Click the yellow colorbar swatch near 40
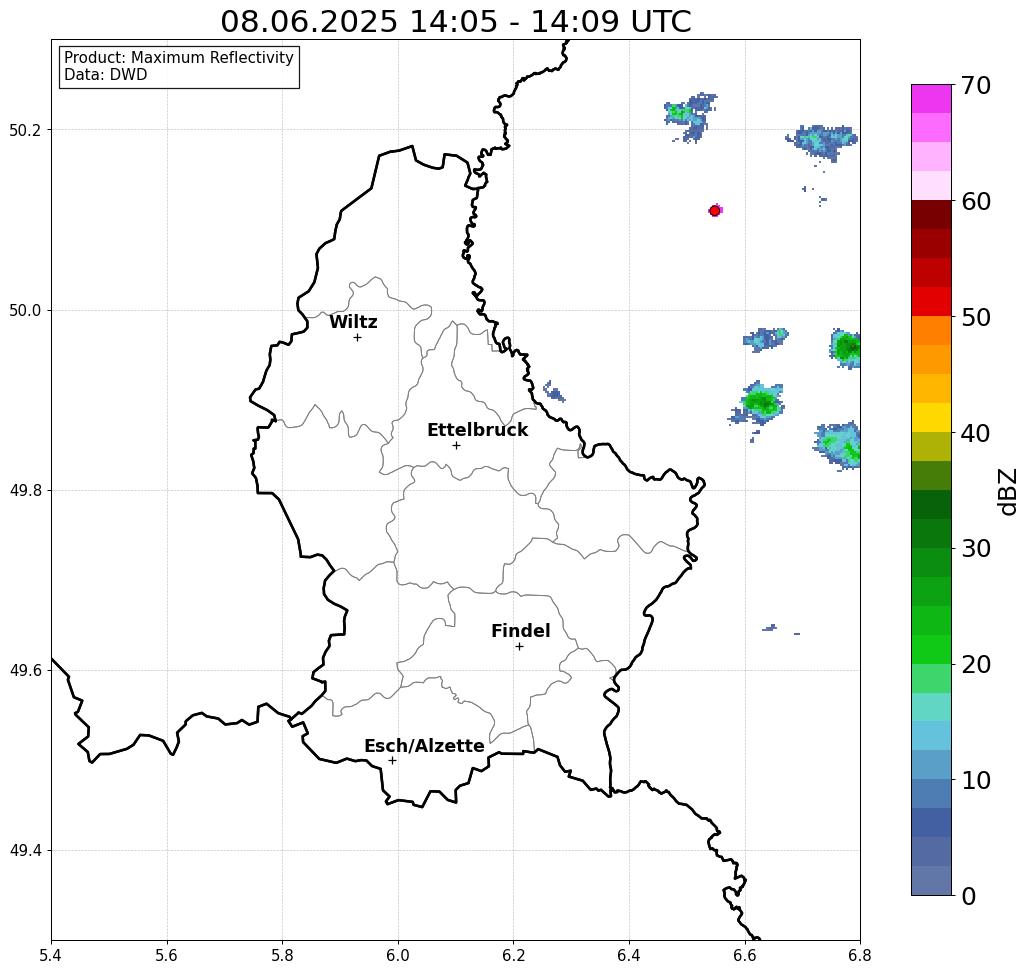 pos(931,417)
